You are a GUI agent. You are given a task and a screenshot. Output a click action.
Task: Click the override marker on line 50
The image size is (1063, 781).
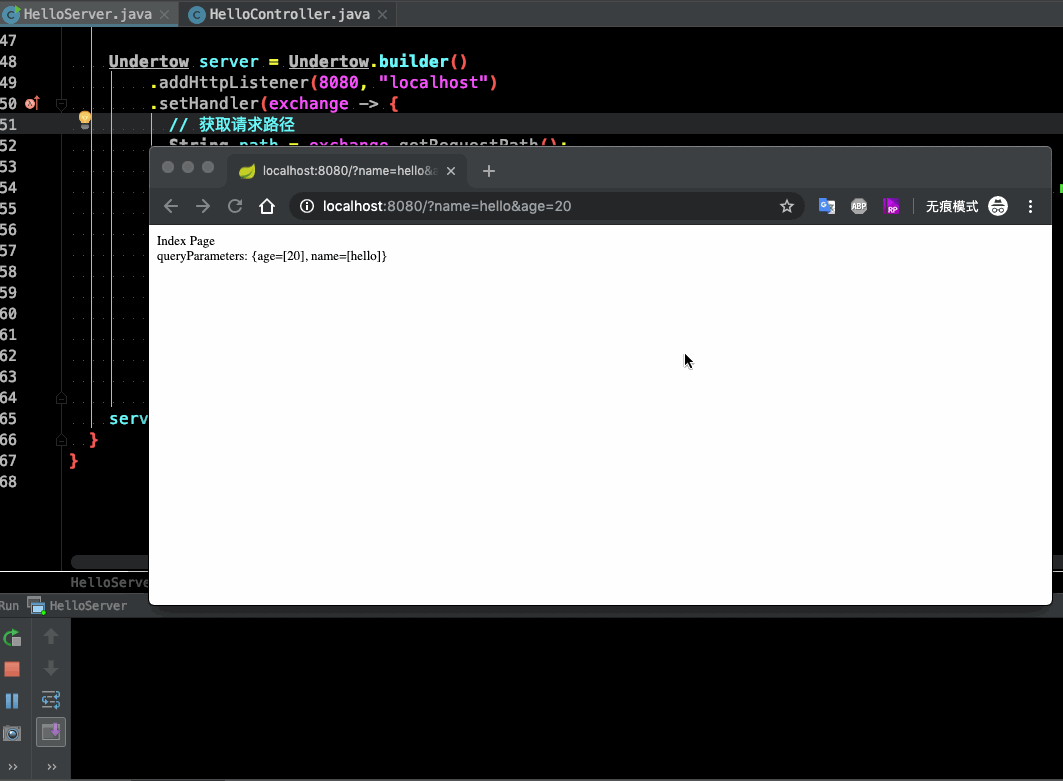tap(33, 103)
